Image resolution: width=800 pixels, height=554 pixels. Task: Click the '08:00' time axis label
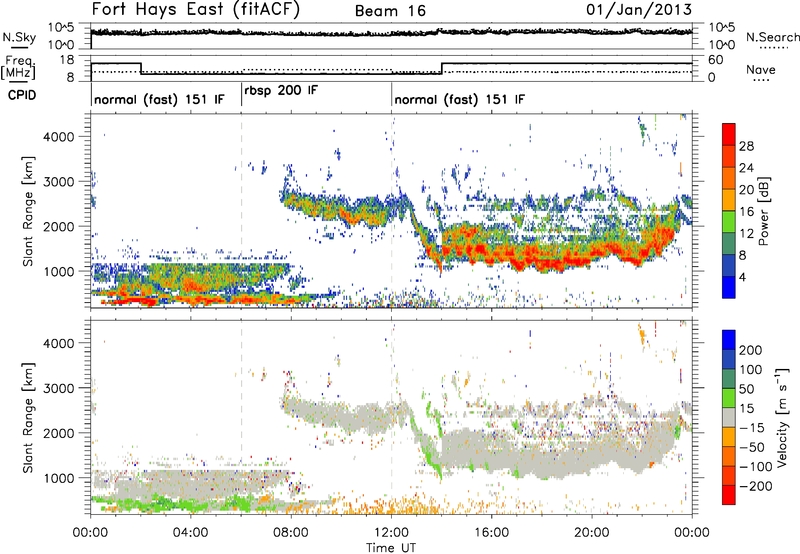291,533
